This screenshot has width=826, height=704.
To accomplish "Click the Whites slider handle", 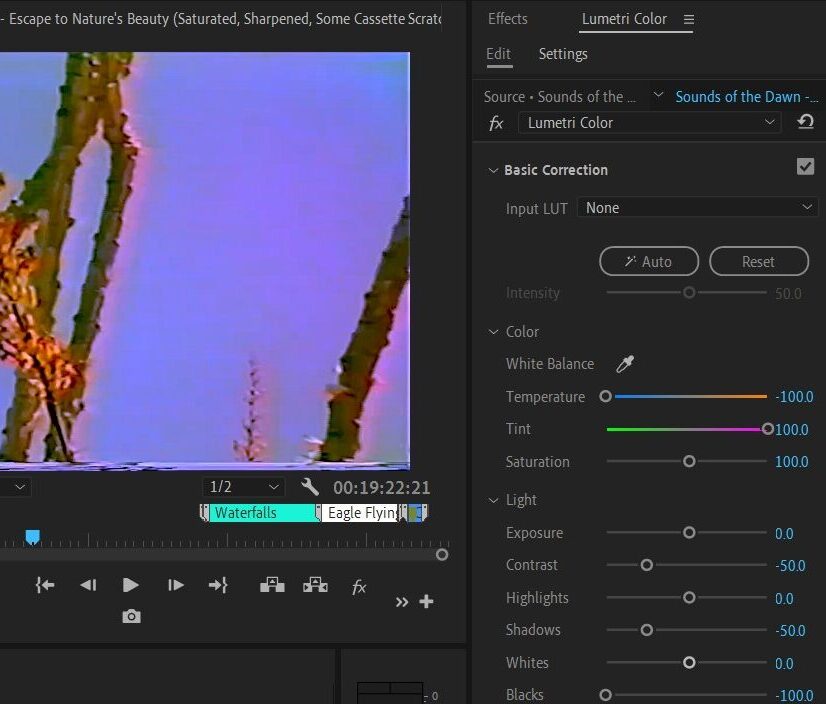I will [689, 662].
